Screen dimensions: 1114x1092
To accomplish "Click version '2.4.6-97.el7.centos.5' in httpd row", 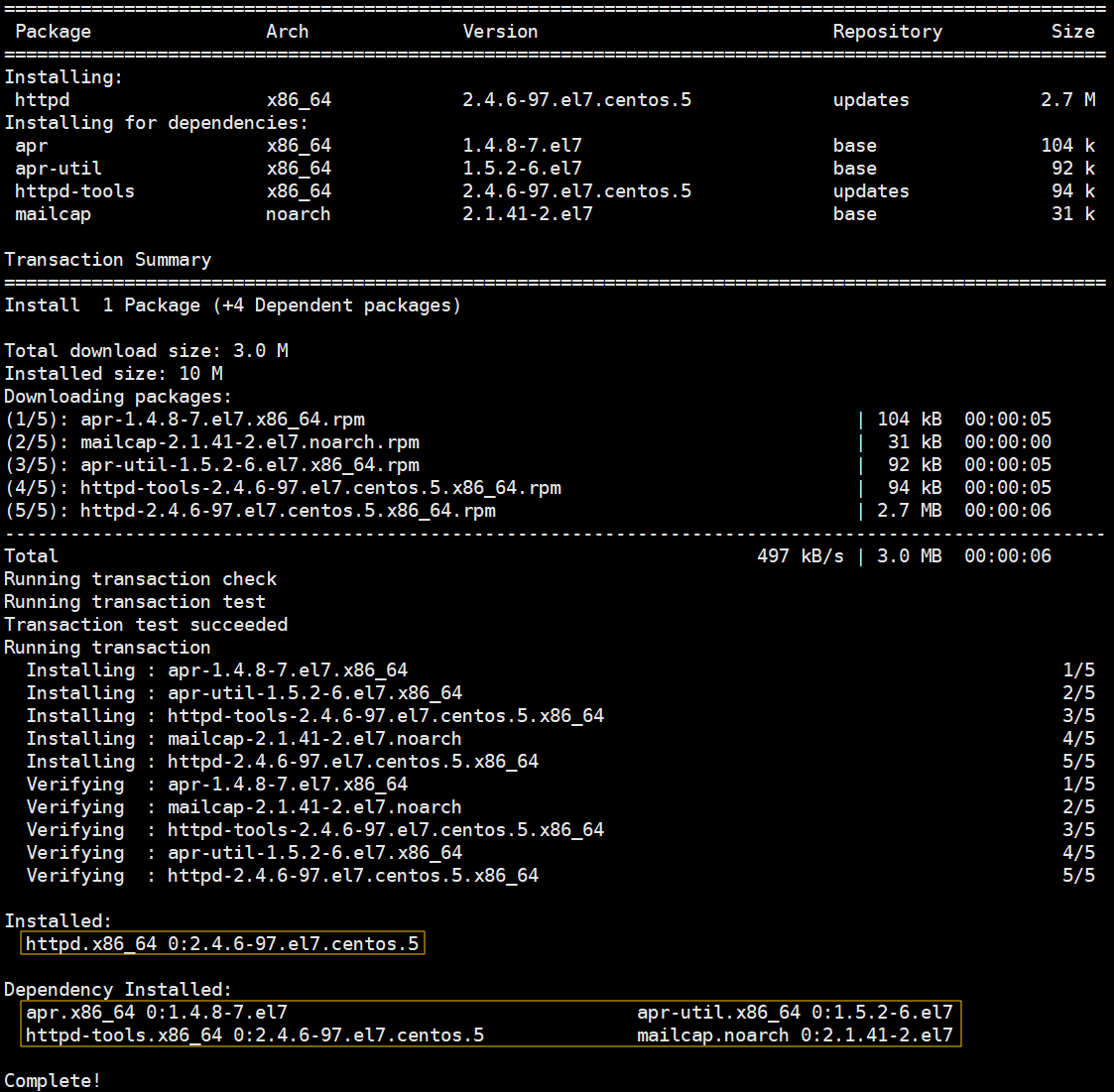I will pos(577,99).
